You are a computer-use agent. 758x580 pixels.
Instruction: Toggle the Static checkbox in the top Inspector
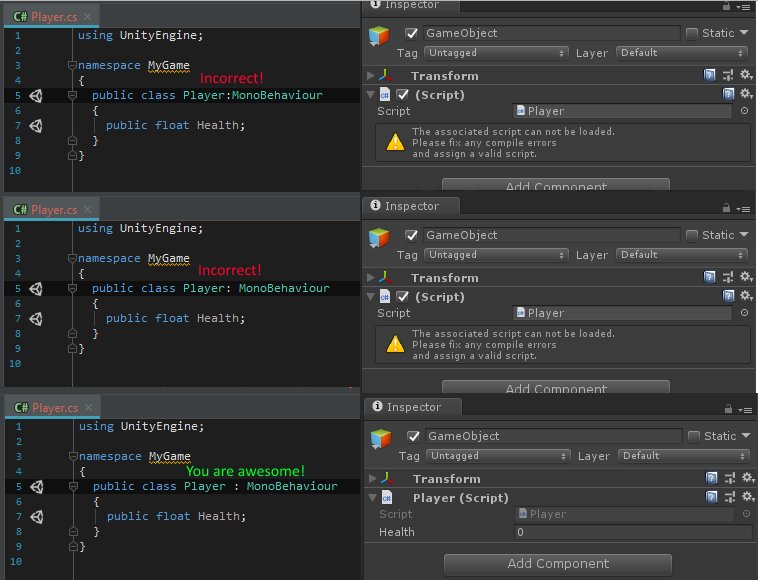(692, 33)
